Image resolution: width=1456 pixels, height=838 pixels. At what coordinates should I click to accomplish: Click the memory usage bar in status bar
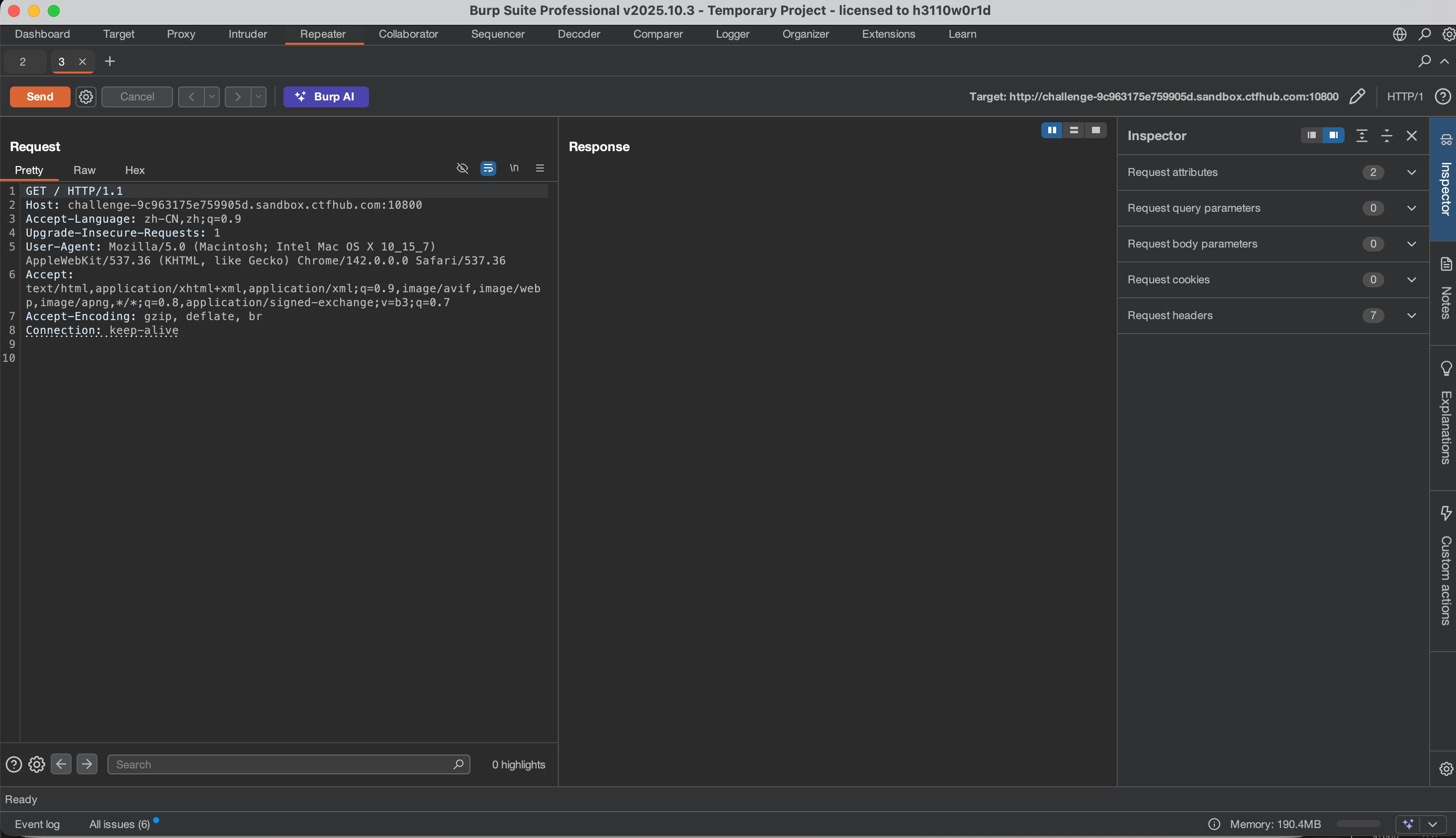click(1358, 824)
